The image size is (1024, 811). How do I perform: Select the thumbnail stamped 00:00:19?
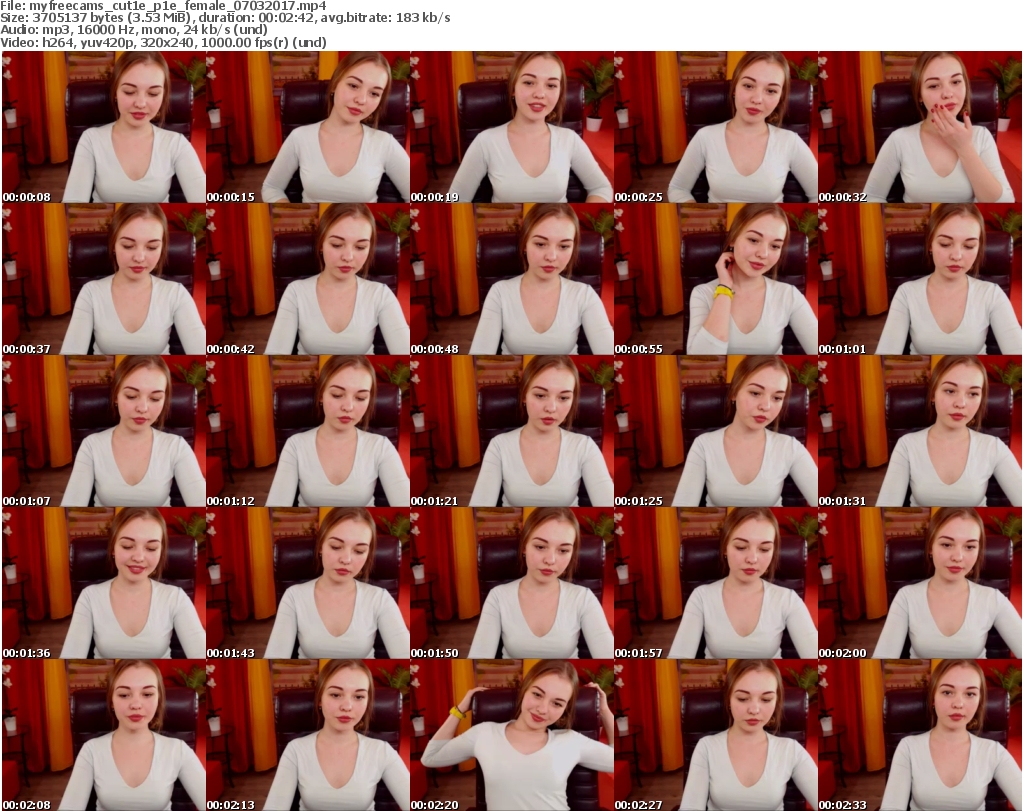click(512, 127)
